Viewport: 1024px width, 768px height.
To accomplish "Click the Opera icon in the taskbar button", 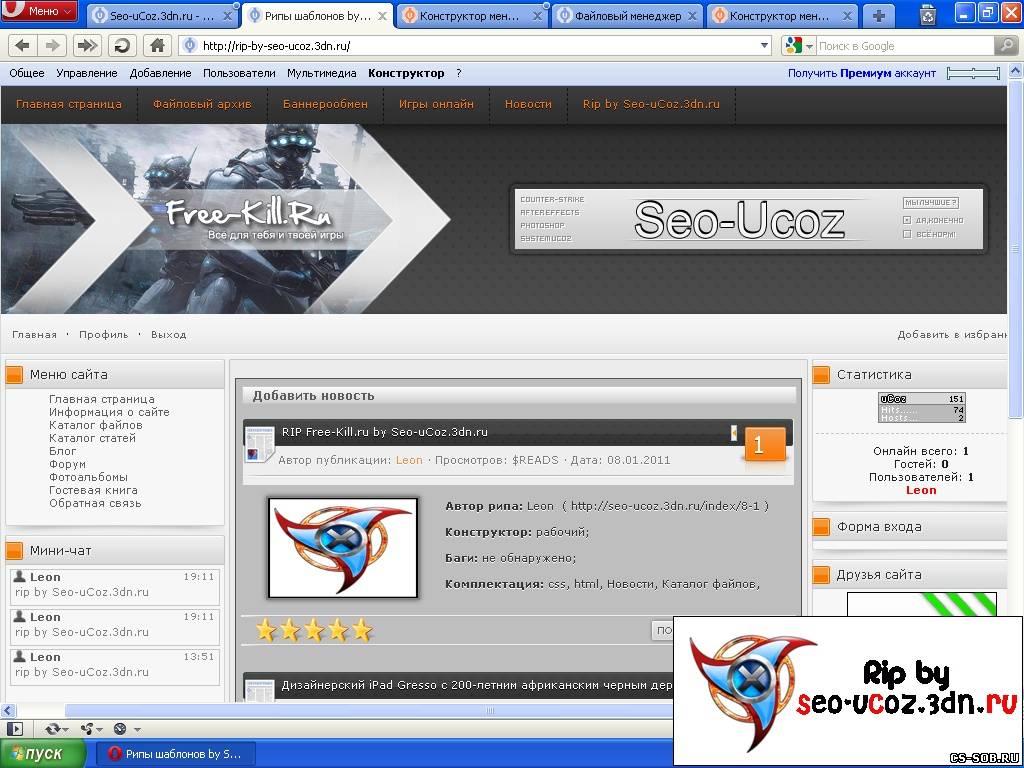I will [115, 754].
